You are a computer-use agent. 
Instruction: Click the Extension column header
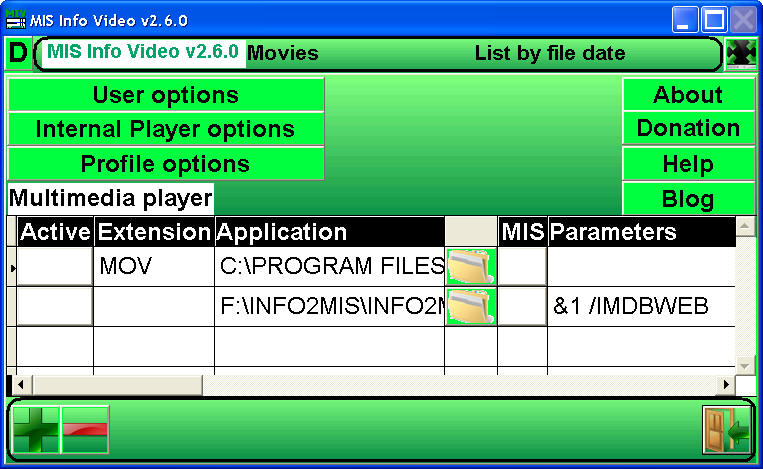pyautogui.click(x=154, y=232)
